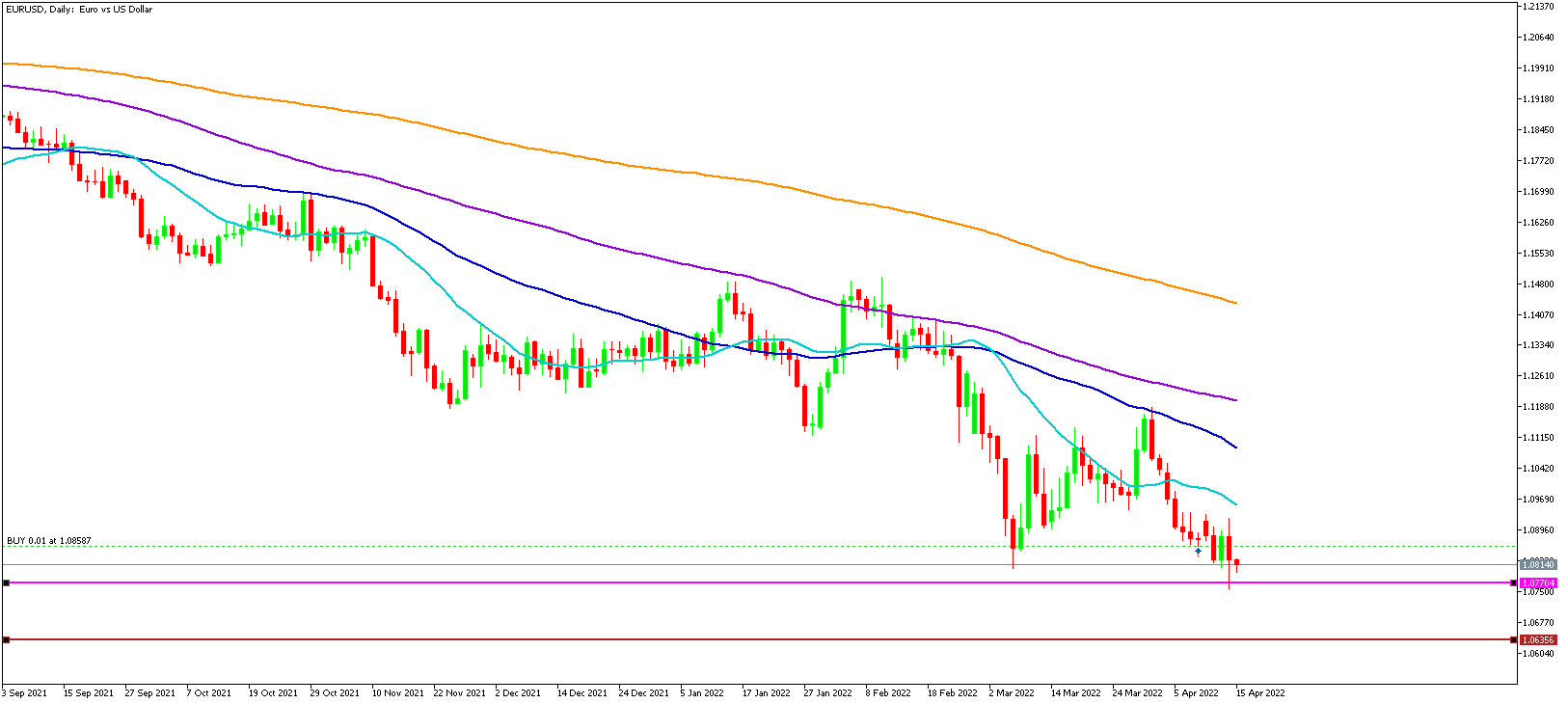1568x704 pixels.
Task: Select the left handle of magenta line
Action: (6, 582)
